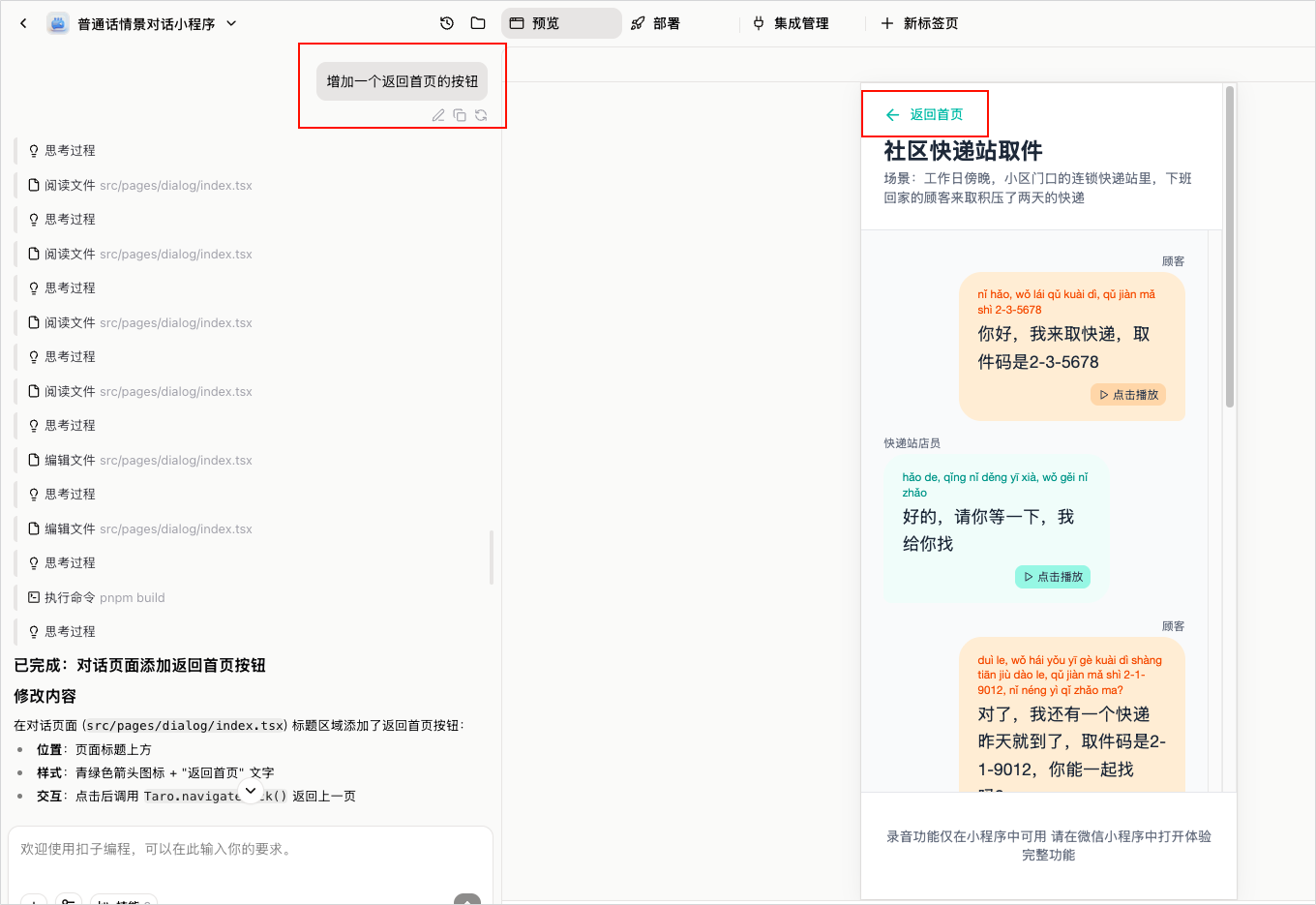Play audio for 好的，请你等一下 message
This screenshot has height=905, width=1316.
1053,577
